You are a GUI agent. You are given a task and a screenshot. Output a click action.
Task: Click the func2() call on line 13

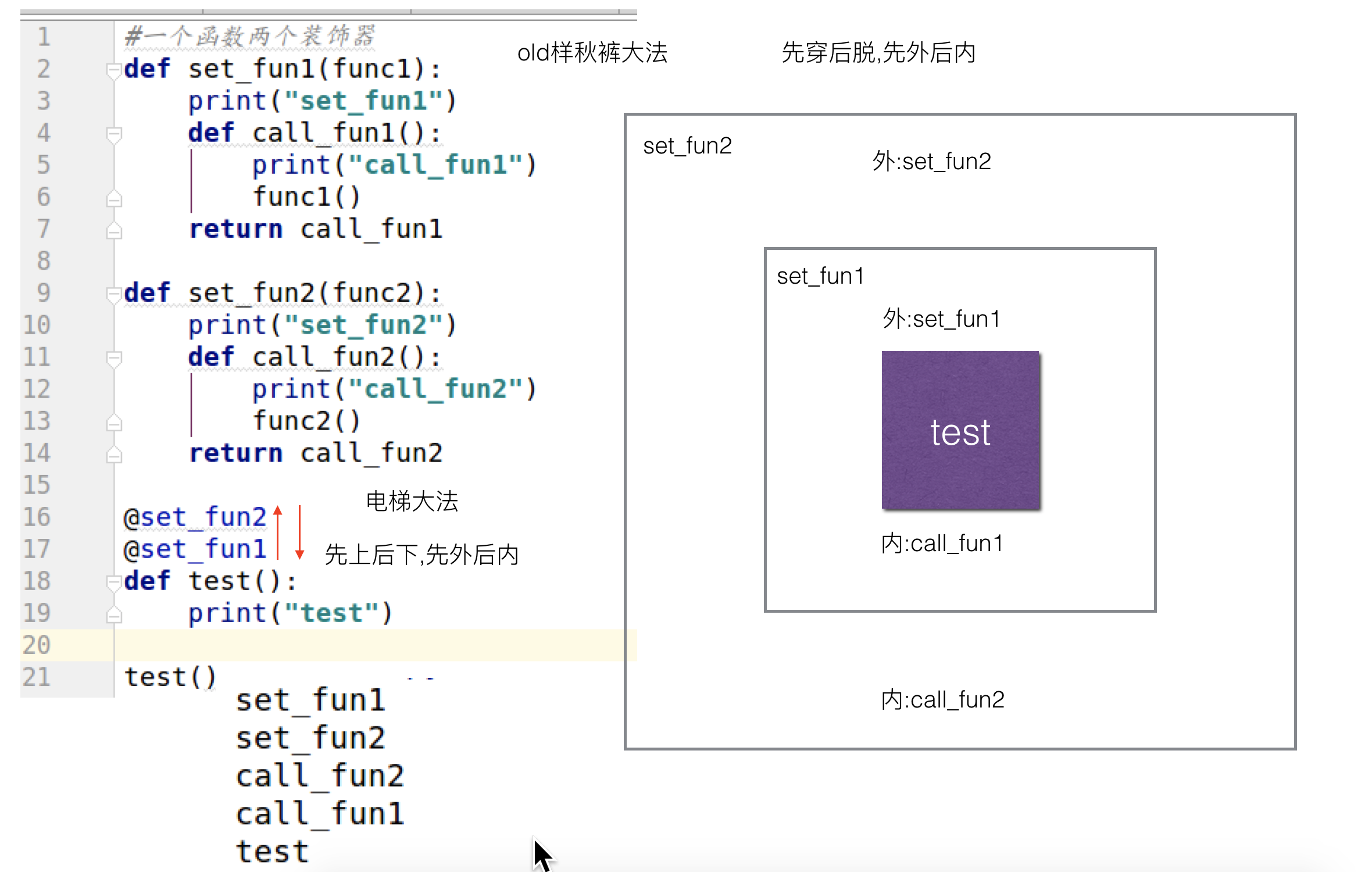[x=306, y=420]
